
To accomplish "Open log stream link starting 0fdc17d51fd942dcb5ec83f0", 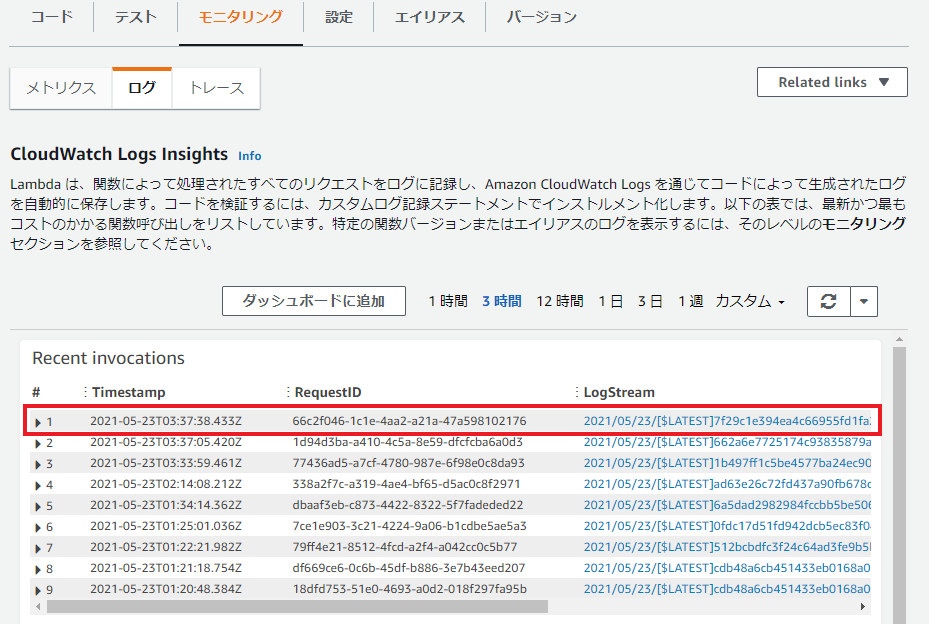I will pos(727,526).
